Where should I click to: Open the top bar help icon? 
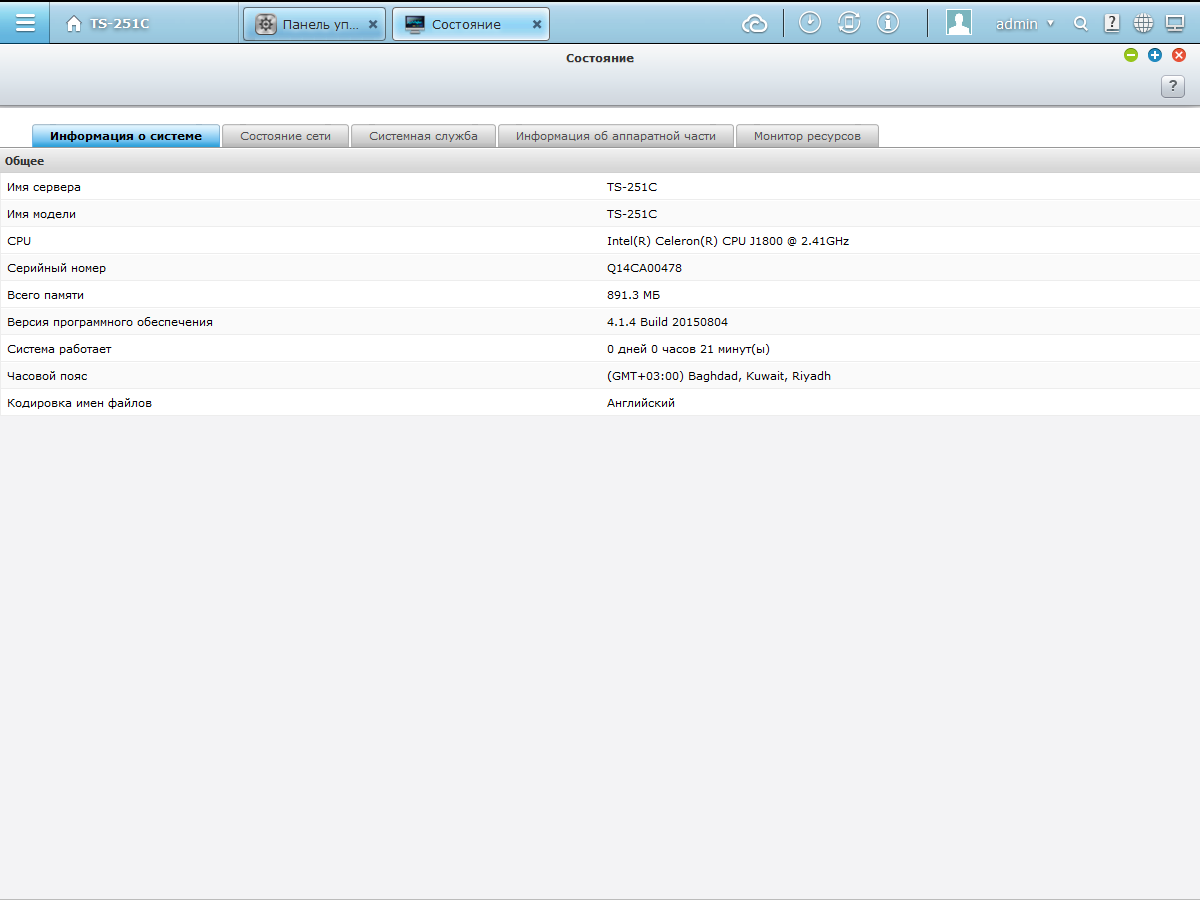click(1112, 23)
